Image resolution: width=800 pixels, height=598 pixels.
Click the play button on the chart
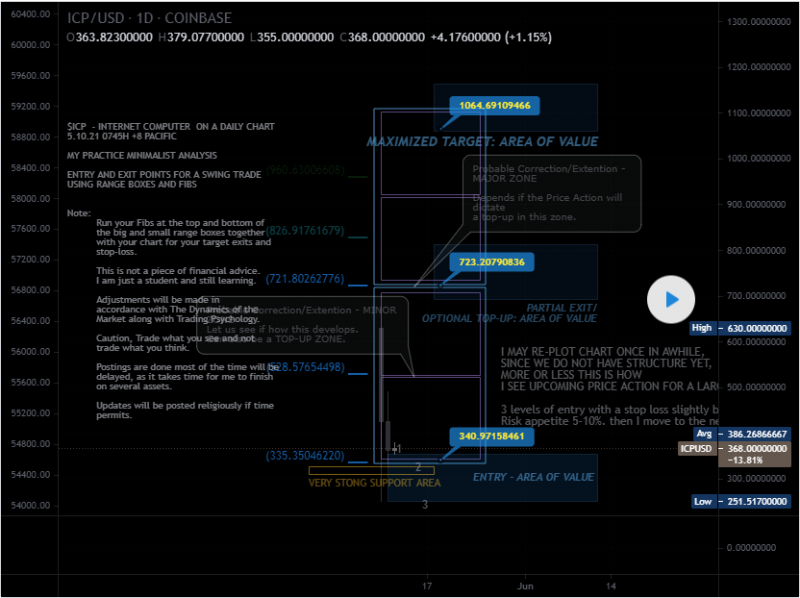672,299
